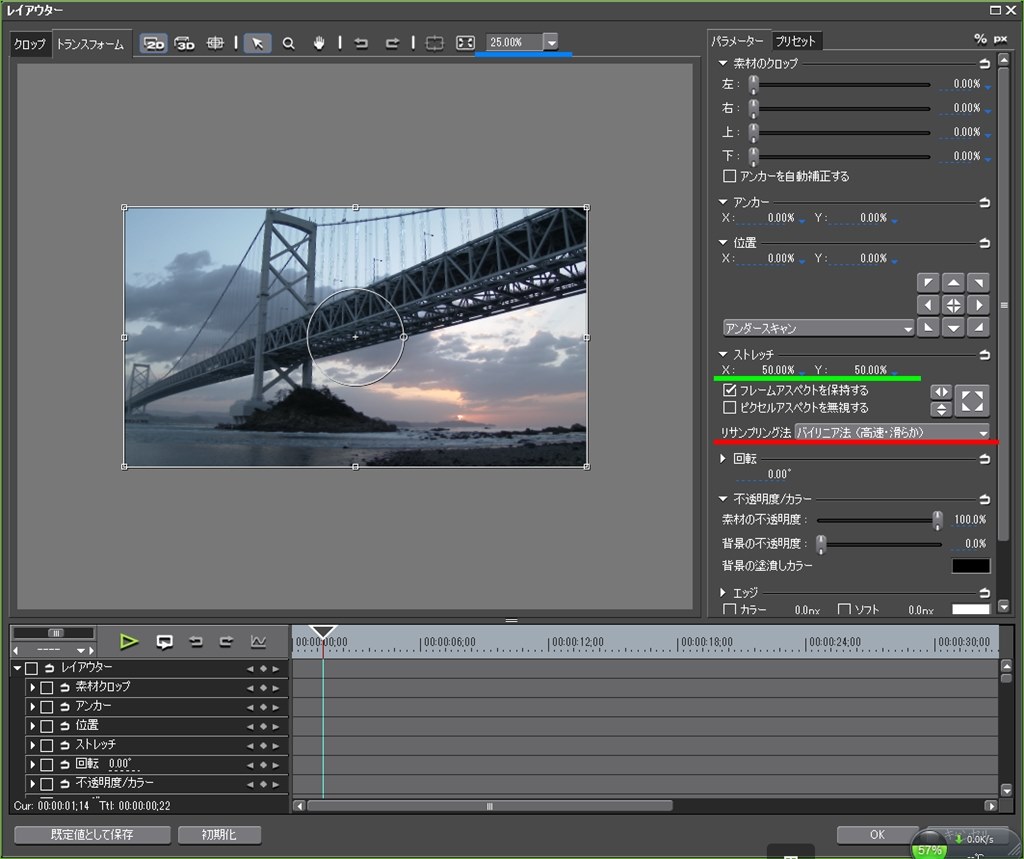Click the 背景の不透明度 slider handle
This screenshot has height=859, width=1024.
(821, 544)
